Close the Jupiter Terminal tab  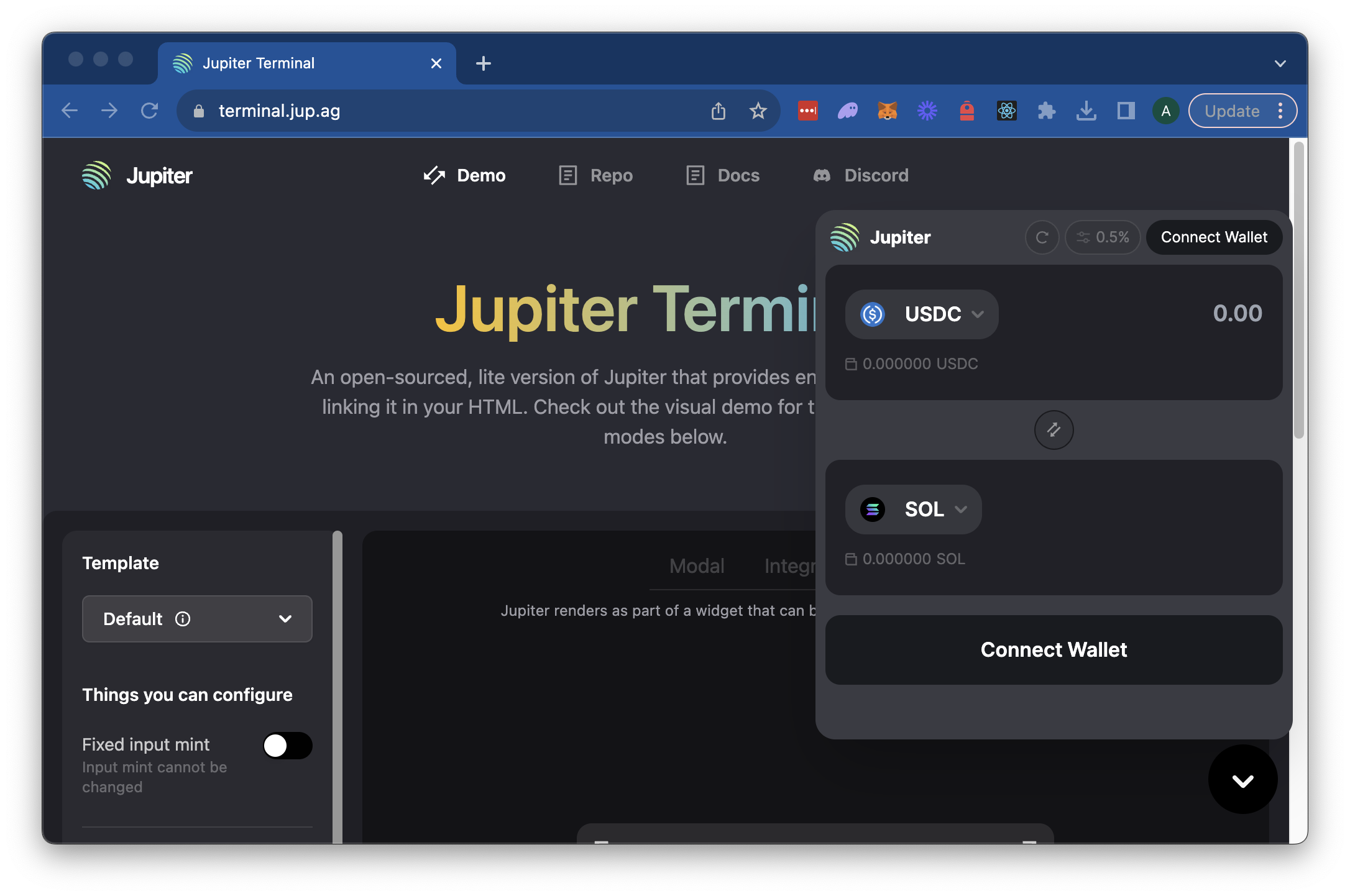coord(436,63)
